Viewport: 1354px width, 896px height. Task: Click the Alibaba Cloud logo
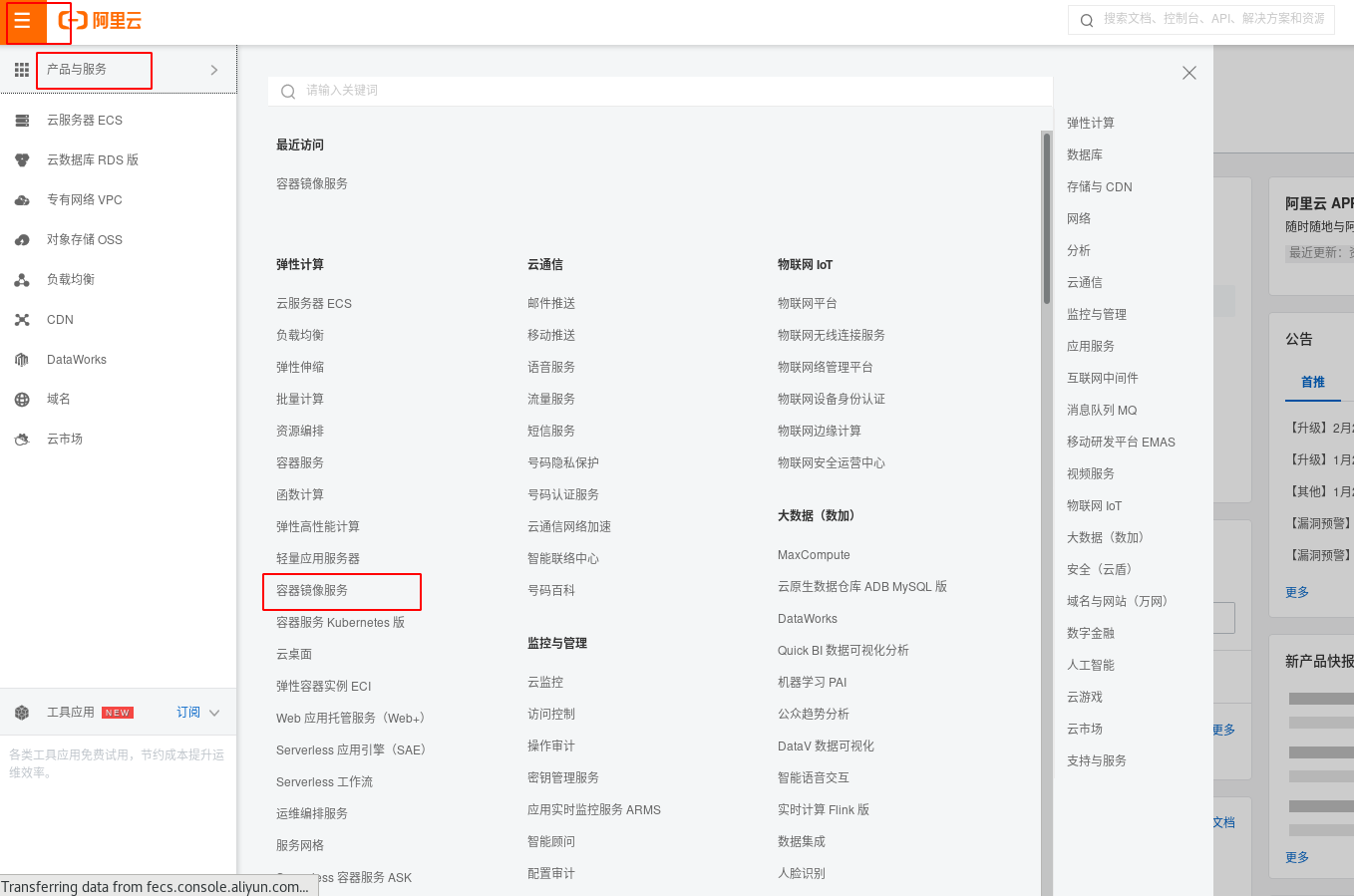coord(100,20)
